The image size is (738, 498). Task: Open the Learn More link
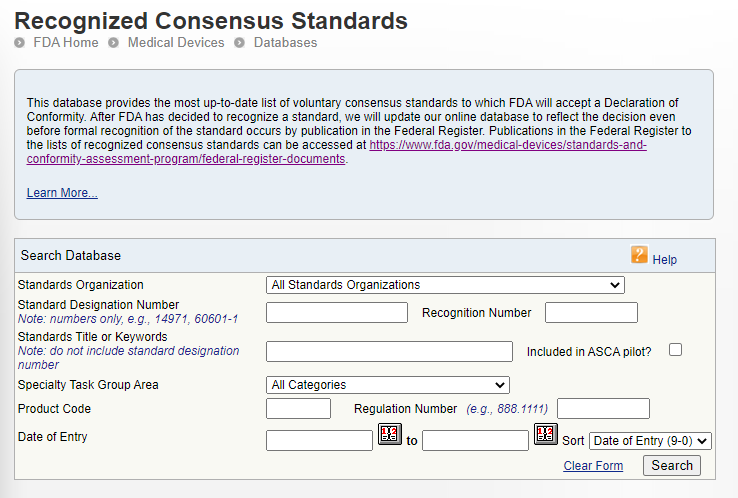62,193
